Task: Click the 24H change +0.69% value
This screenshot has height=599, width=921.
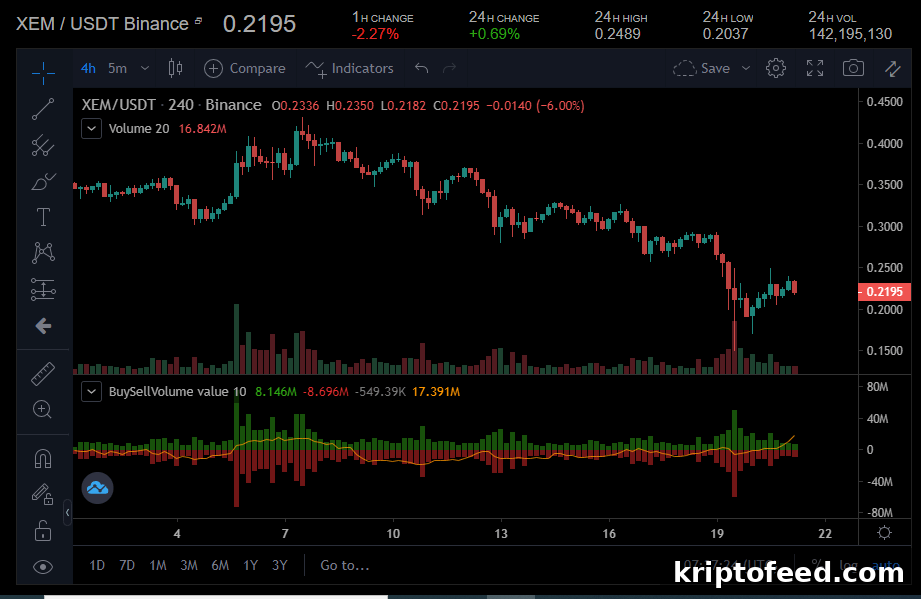Action: [x=495, y=35]
